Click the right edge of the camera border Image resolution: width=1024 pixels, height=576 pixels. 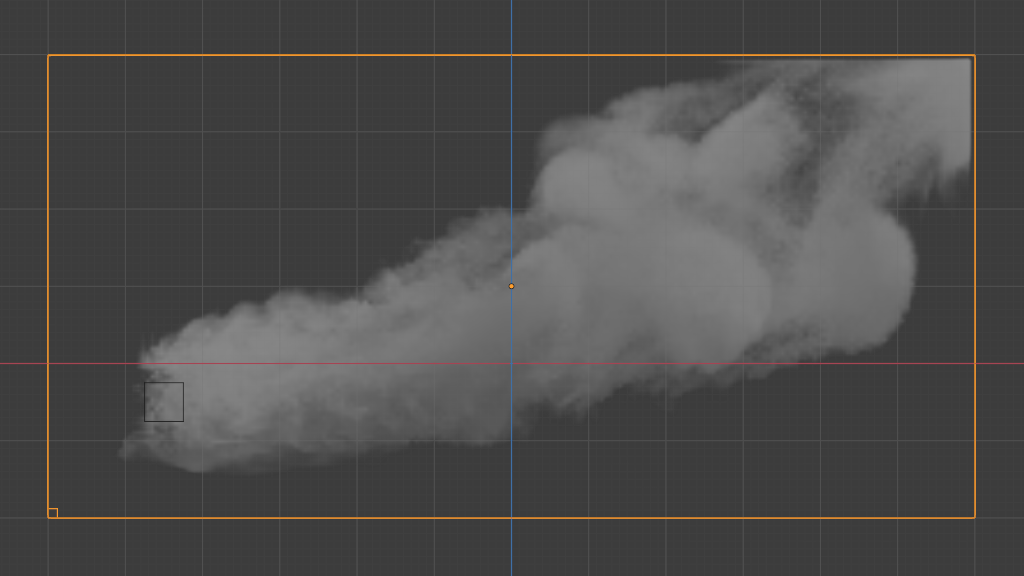click(x=974, y=300)
